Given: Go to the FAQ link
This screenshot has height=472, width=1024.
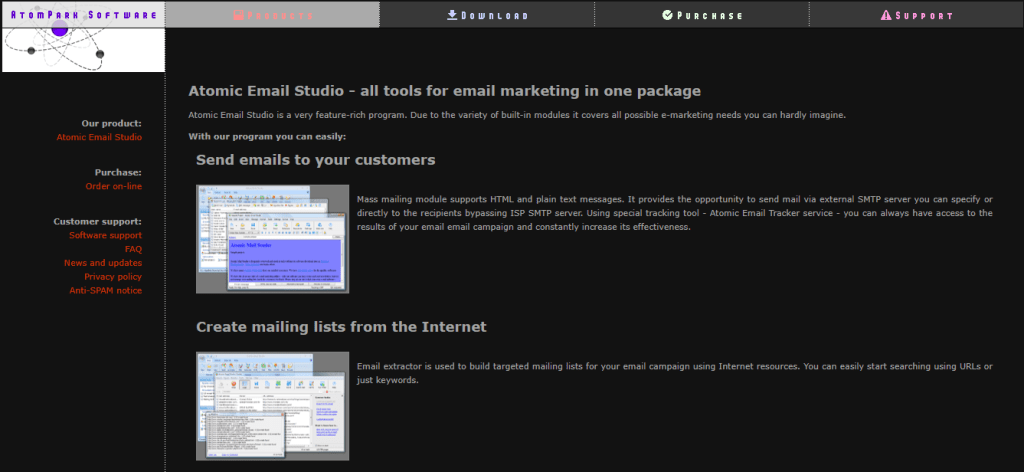Looking at the screenshot, I should [133, 249].
